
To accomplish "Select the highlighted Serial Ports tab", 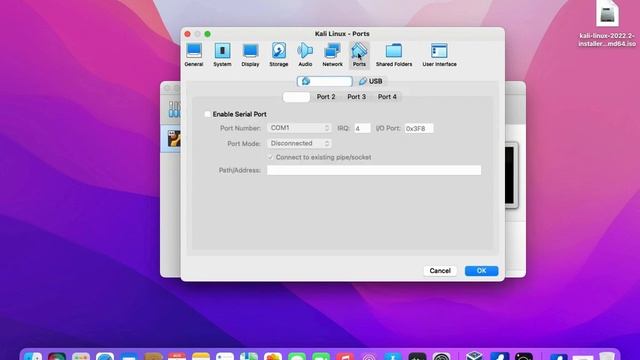I will click(x=324, y=81).
